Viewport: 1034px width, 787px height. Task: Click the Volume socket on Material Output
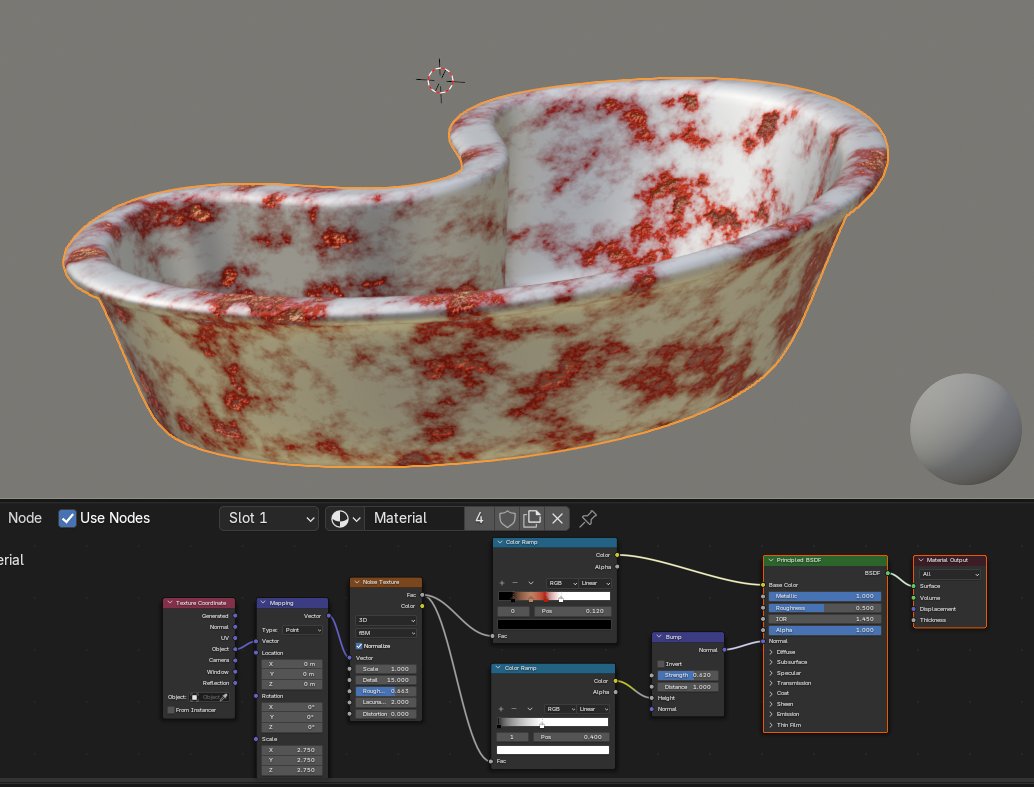(x=913, y=598)
